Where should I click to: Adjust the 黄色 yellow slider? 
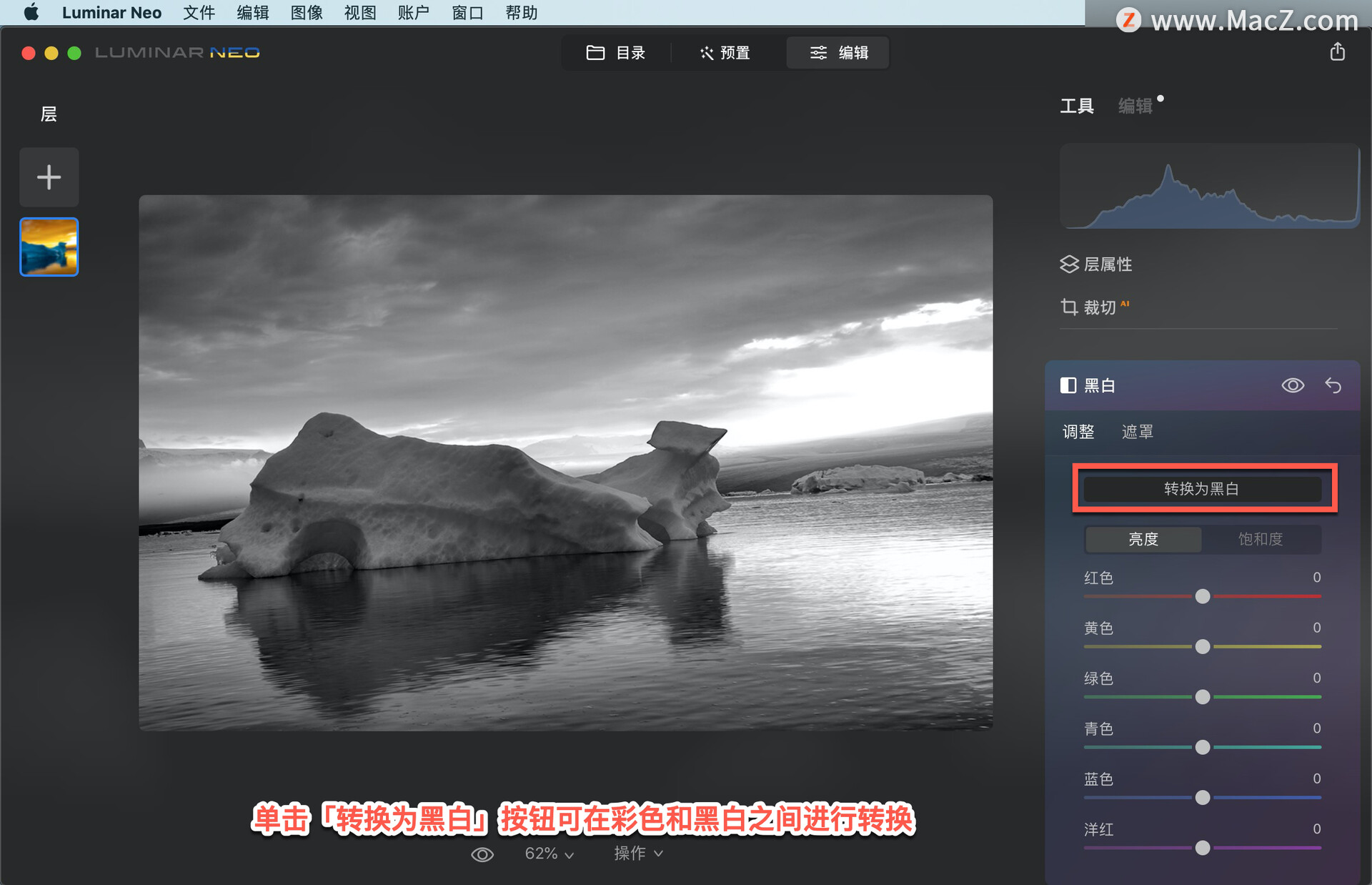click(1203, 646)
